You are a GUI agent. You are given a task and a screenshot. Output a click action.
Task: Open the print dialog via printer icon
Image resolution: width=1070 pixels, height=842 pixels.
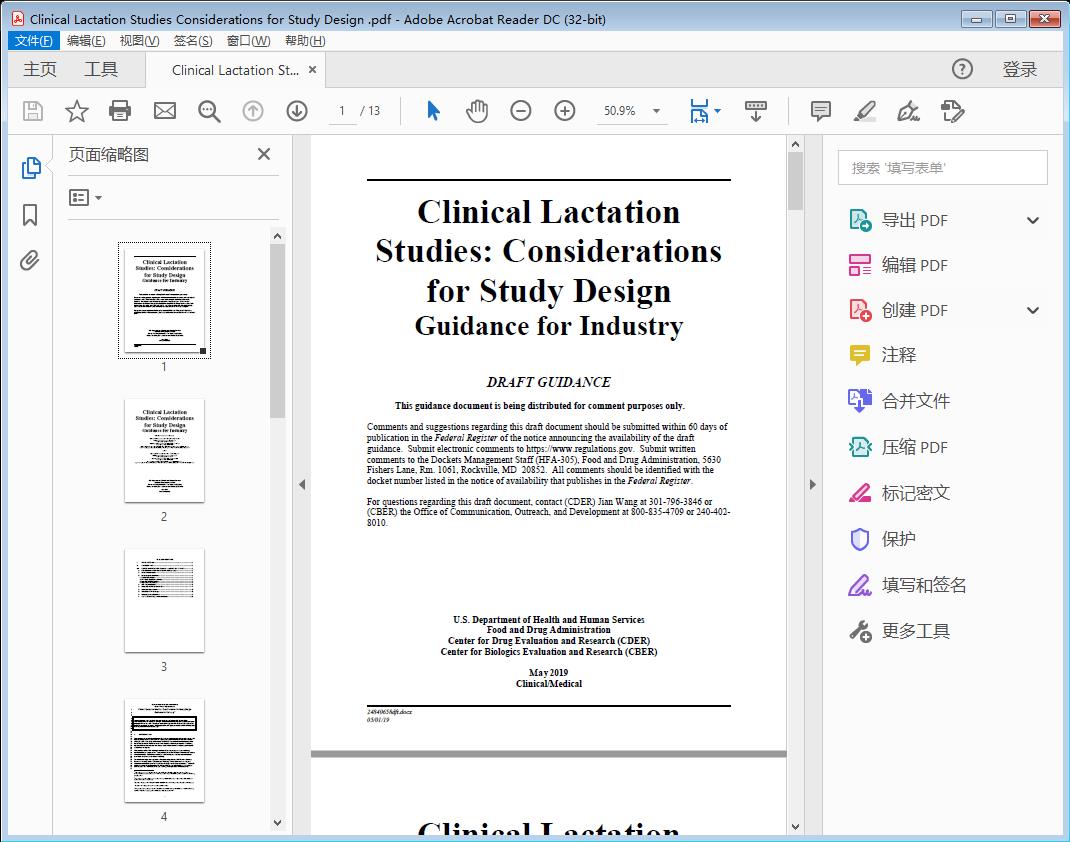pos(120,111)
